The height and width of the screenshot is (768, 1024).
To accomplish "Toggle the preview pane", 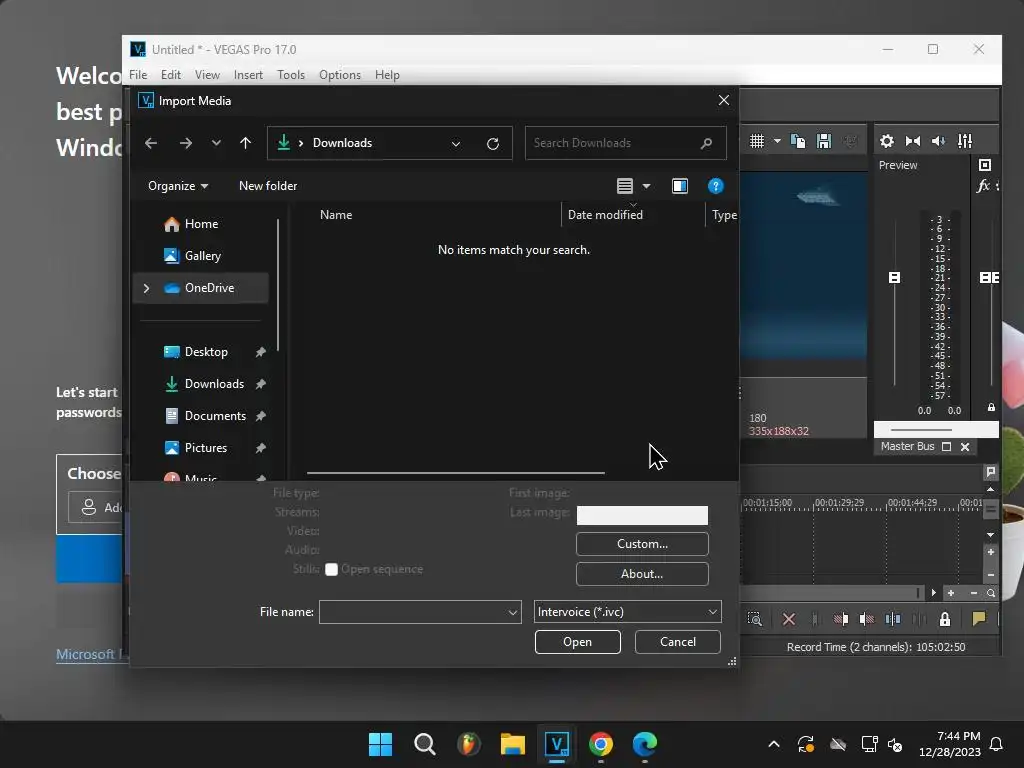I will (x=680, y=186).
